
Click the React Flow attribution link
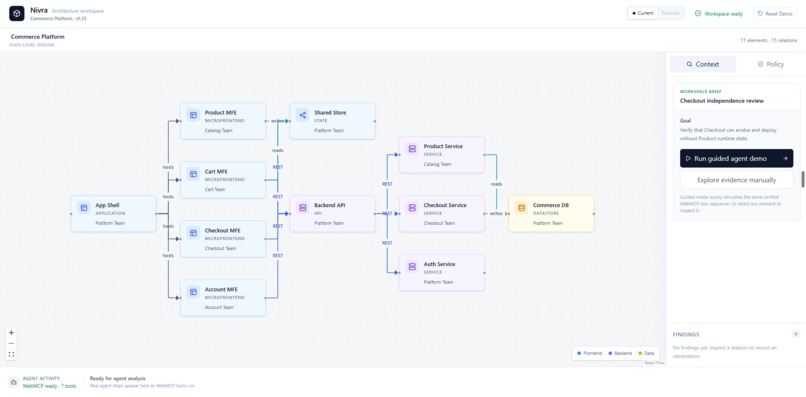pyautogui.click(x=654, y=363)
